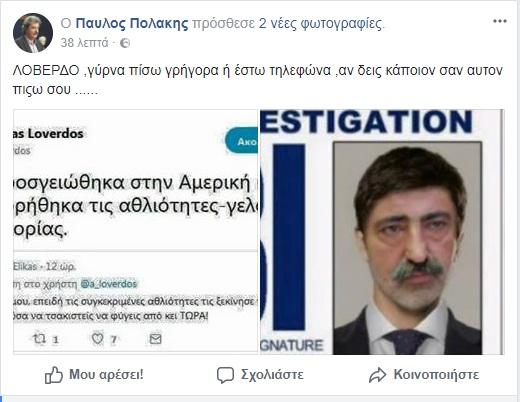
Task: Click the public audience globe icon
Action: (125, 43)
